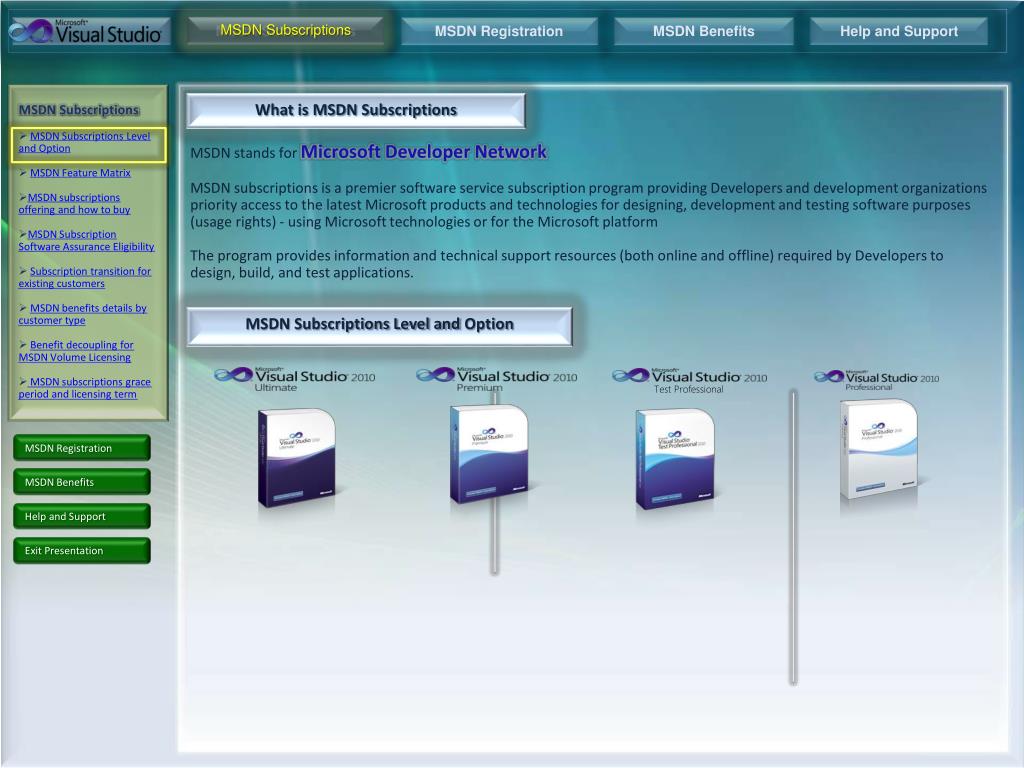
Task: Go to Help and Support tab
Action: click(x=899, y=31)
